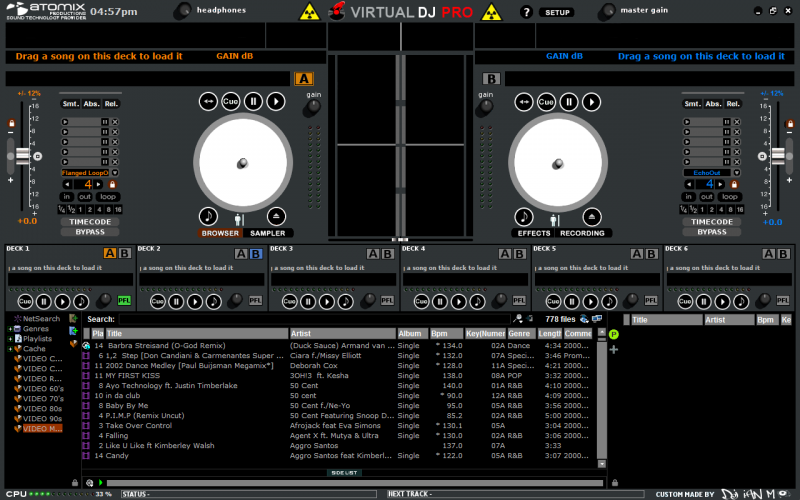Toggle the right deck pitch lock icon
Image resolution: width=800 pixels, height=500 pixels.
coord(790,123)
